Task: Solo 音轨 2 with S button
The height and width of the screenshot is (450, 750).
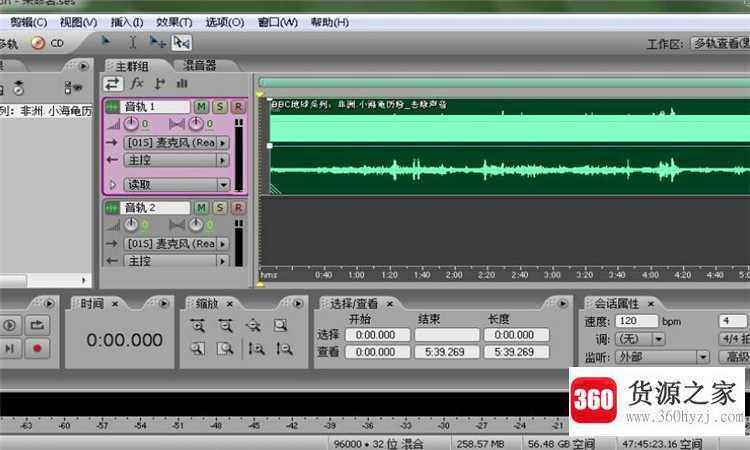Action: (220, 208)
